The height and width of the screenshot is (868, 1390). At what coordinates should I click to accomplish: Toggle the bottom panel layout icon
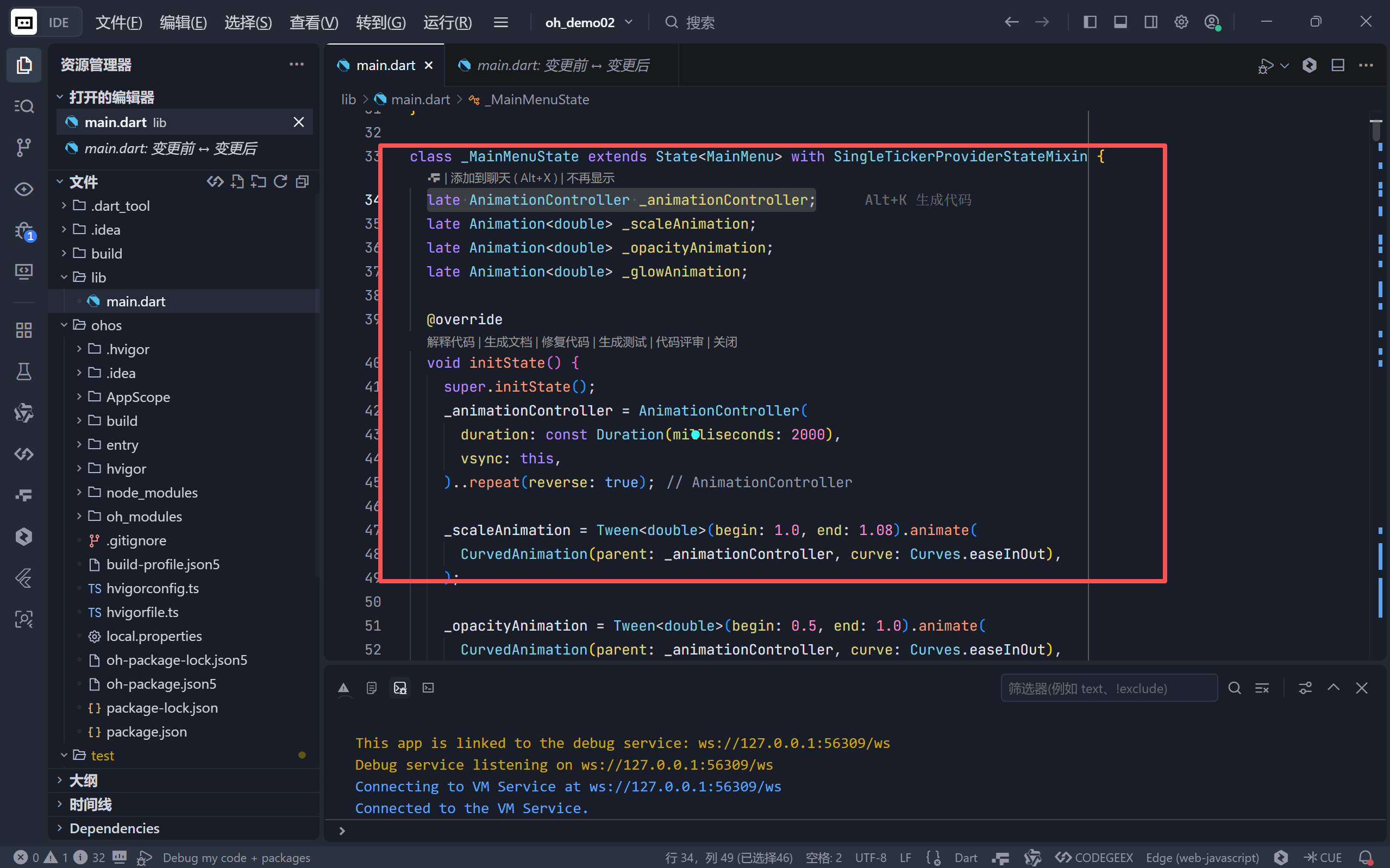click(1120, 22)
